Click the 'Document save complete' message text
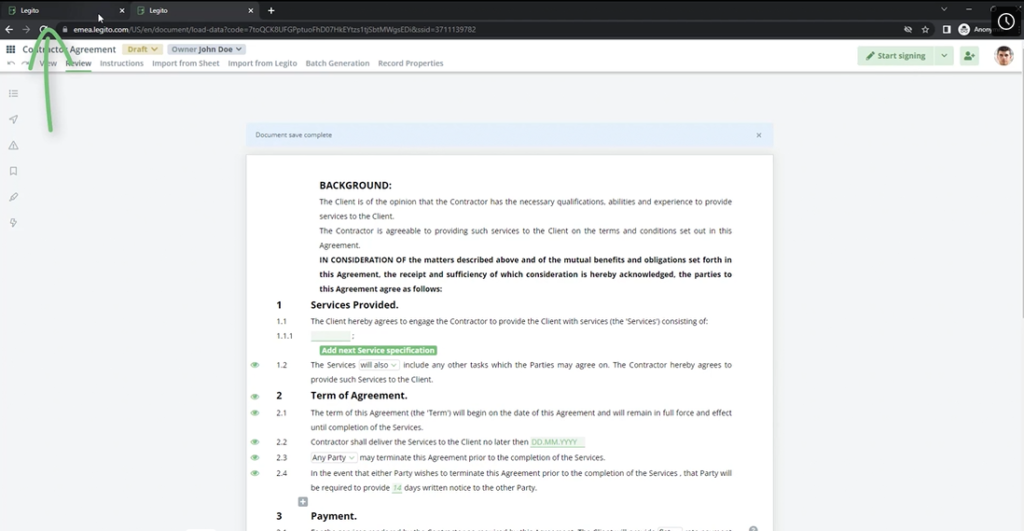The image size is (1024, 531). click(x=294, y=135)
